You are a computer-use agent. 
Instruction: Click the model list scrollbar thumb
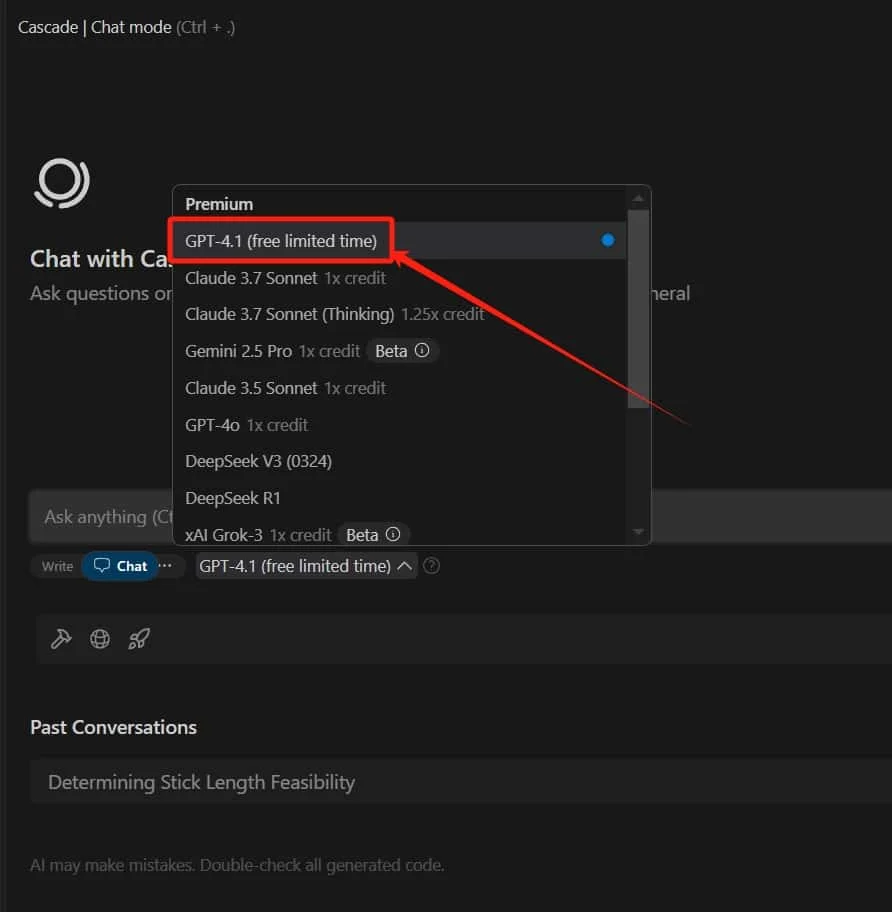point(638,308)
